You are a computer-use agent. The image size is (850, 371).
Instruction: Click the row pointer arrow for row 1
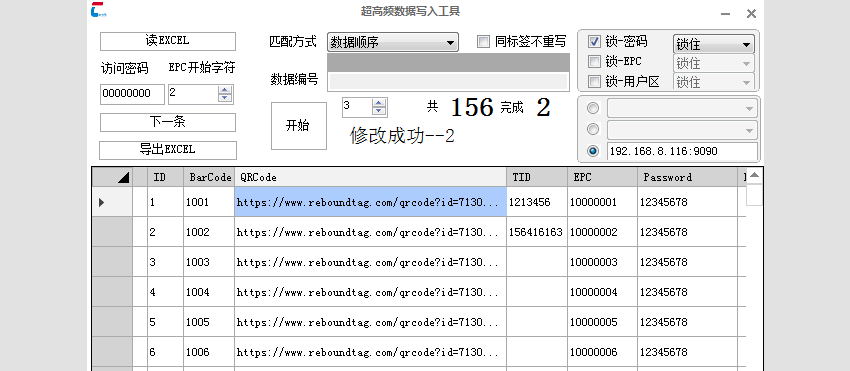101,202
